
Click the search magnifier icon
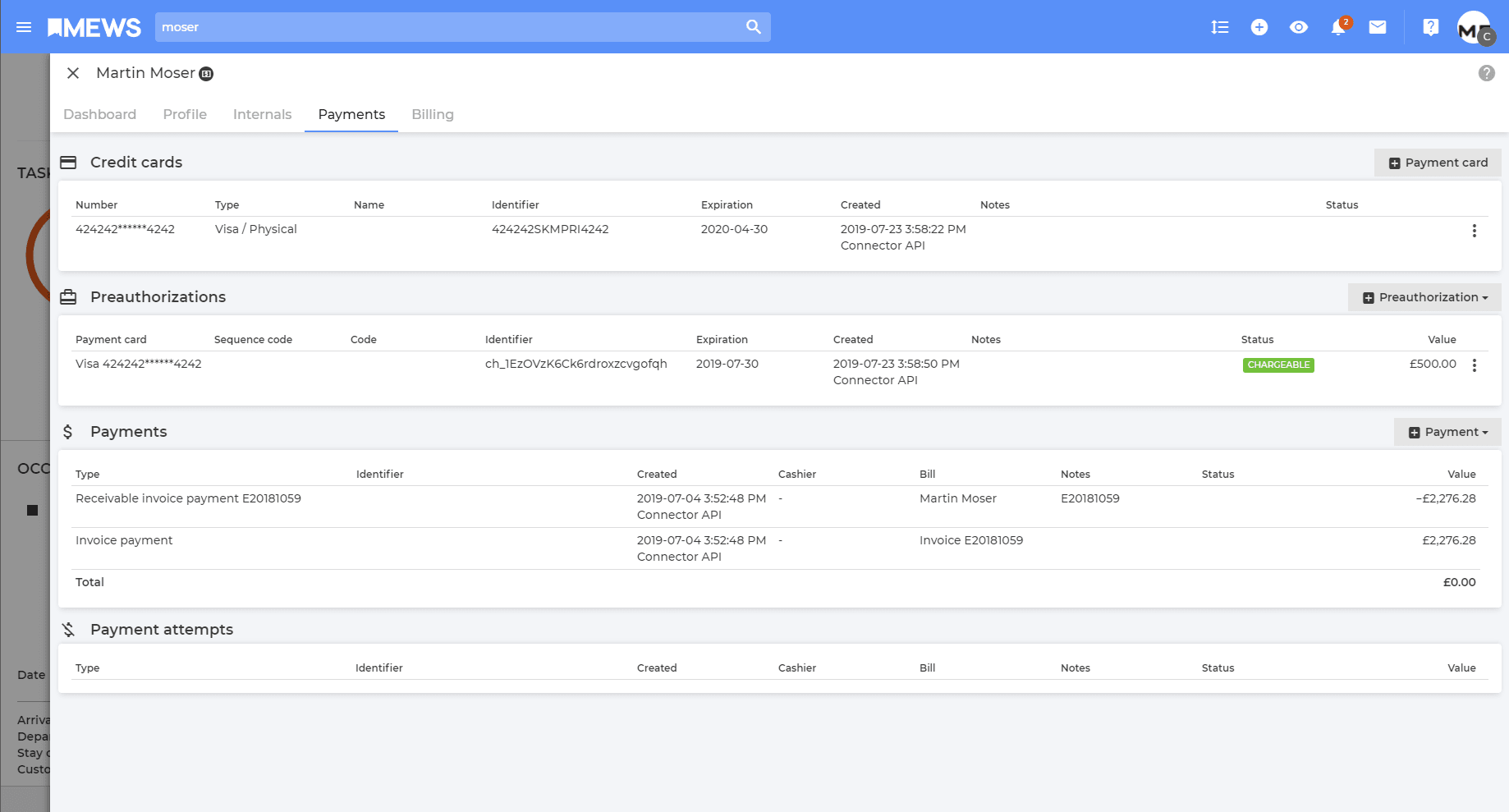tap(753, 27)
